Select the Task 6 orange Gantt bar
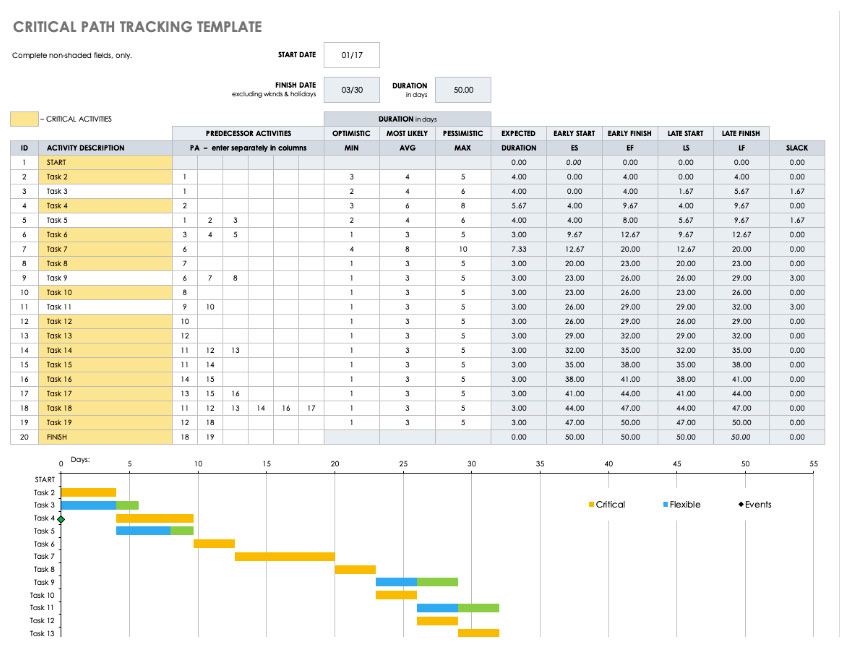The width and height of the screenshot is (854, 647). 214,544
